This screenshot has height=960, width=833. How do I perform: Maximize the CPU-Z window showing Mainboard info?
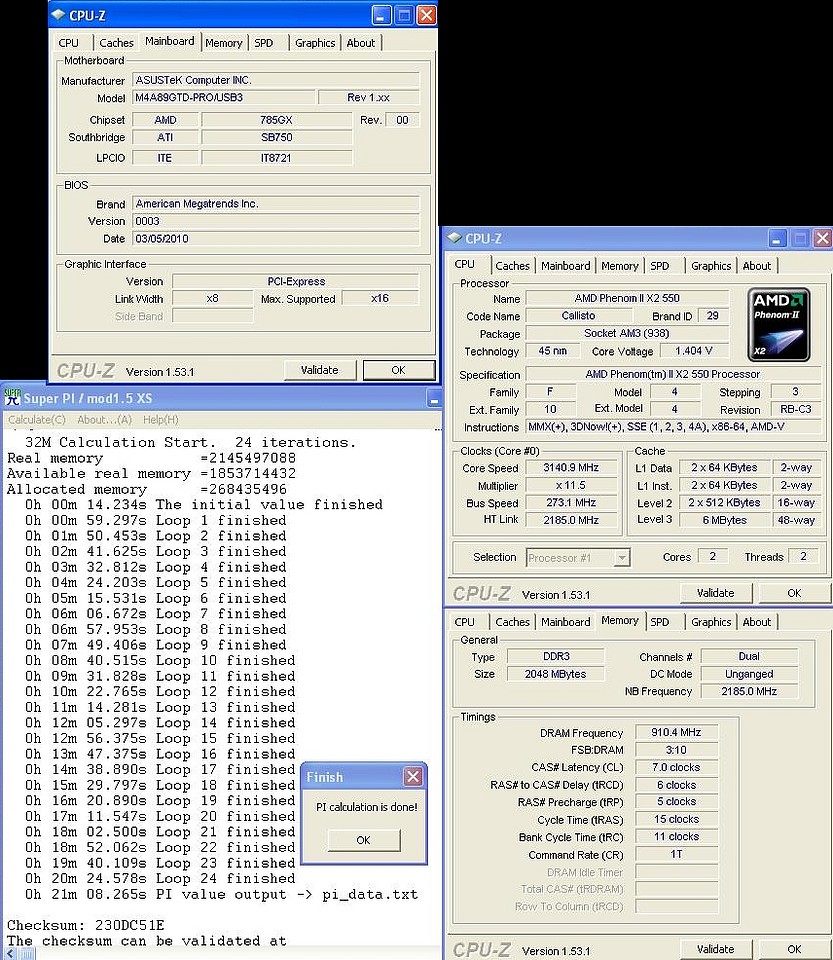(x=404, y=15)
